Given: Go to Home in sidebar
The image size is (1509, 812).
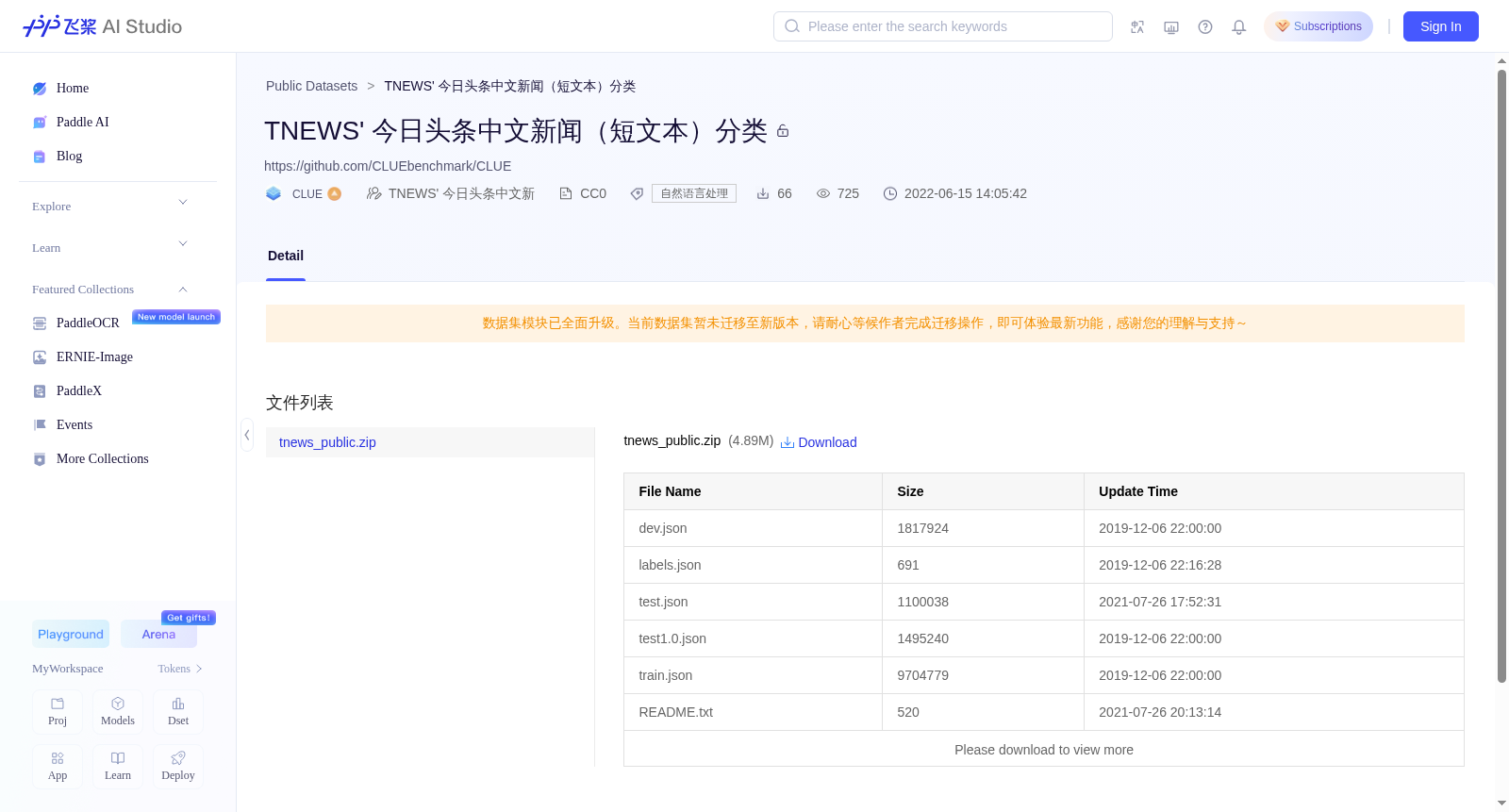Looking at the screenshot, I should (x=73, y=88).
